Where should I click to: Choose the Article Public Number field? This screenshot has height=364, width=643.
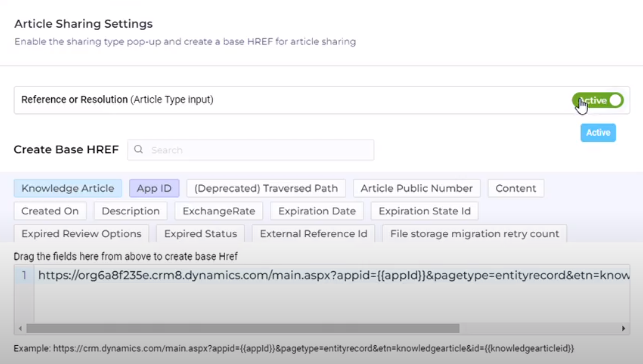pos(417,188)
